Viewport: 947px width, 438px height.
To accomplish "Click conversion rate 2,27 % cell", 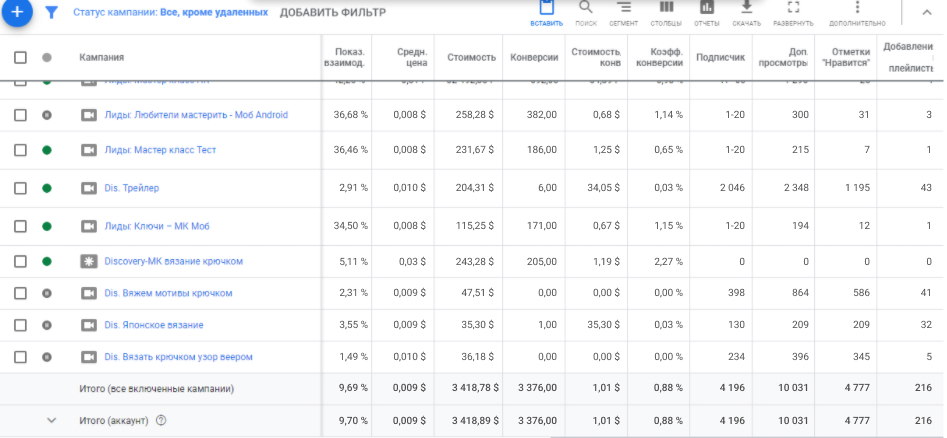I will click(669, 261).
